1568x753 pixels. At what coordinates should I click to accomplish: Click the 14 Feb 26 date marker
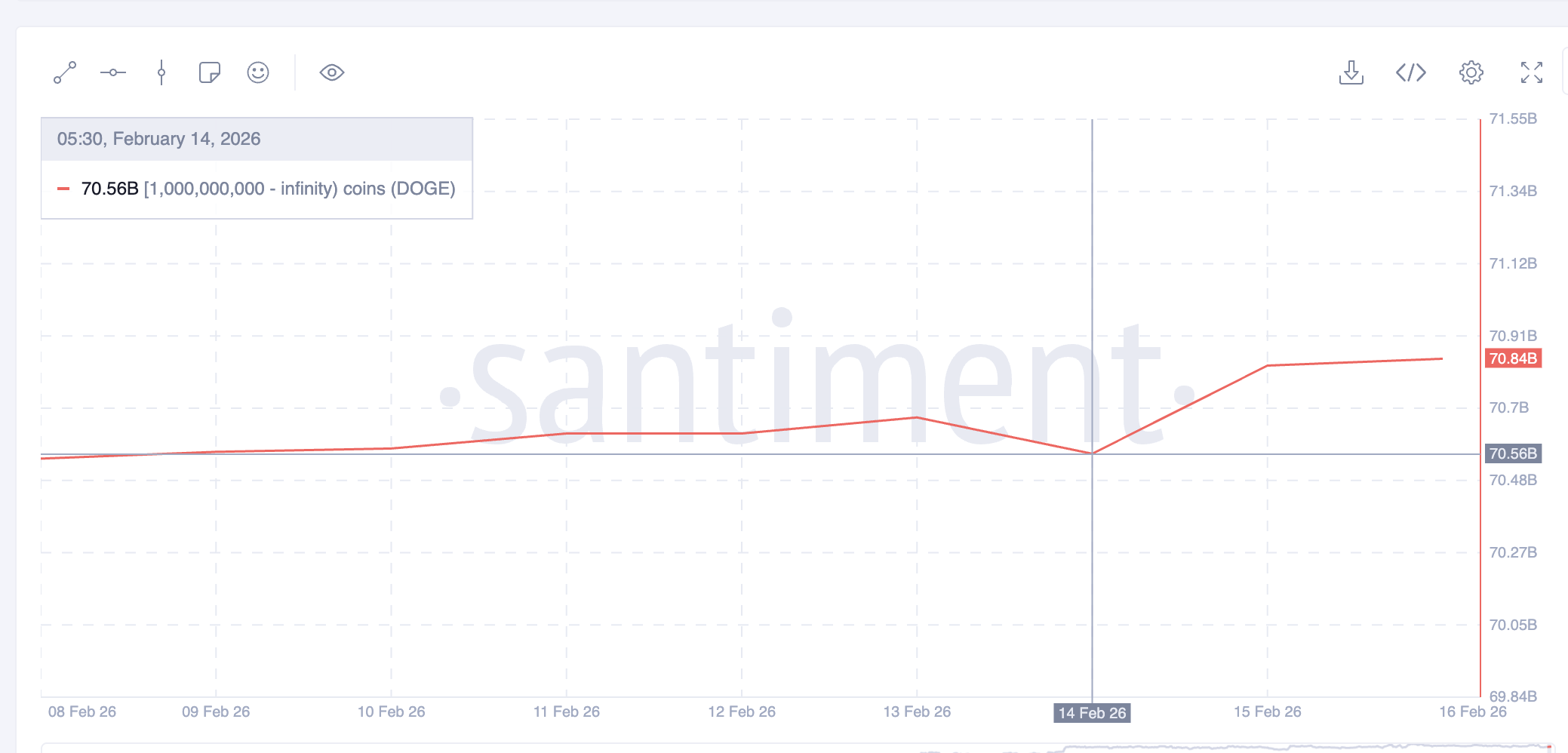coord(1091,713)
